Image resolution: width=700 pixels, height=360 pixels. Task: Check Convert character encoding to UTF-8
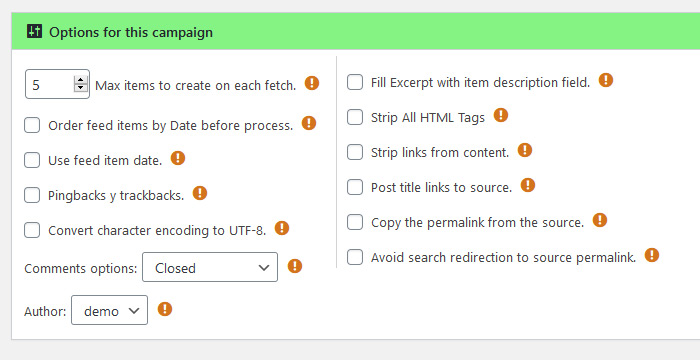coord(32,230)
